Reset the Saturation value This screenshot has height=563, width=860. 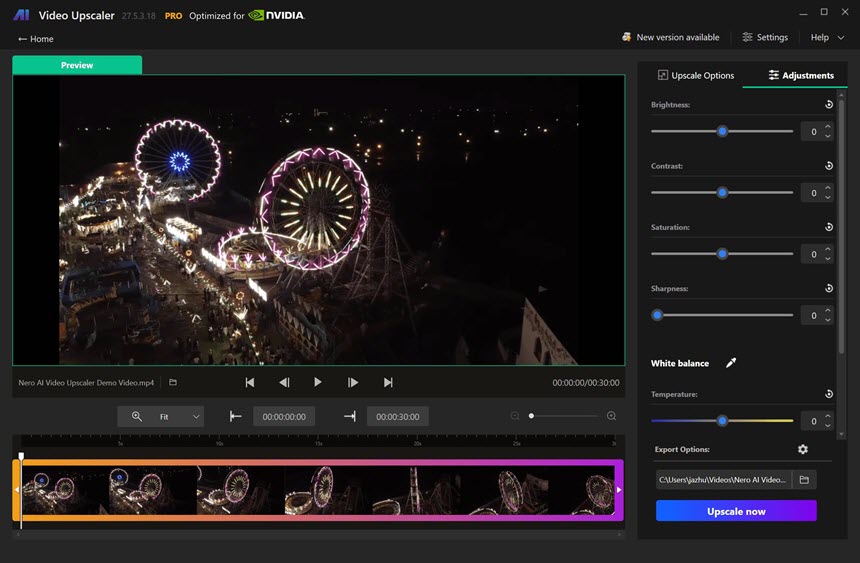829,227
